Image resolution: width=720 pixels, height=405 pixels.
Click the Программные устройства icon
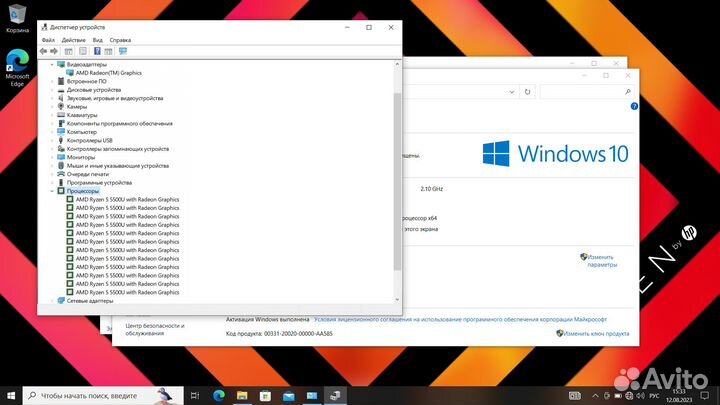(x=61, y=182)
